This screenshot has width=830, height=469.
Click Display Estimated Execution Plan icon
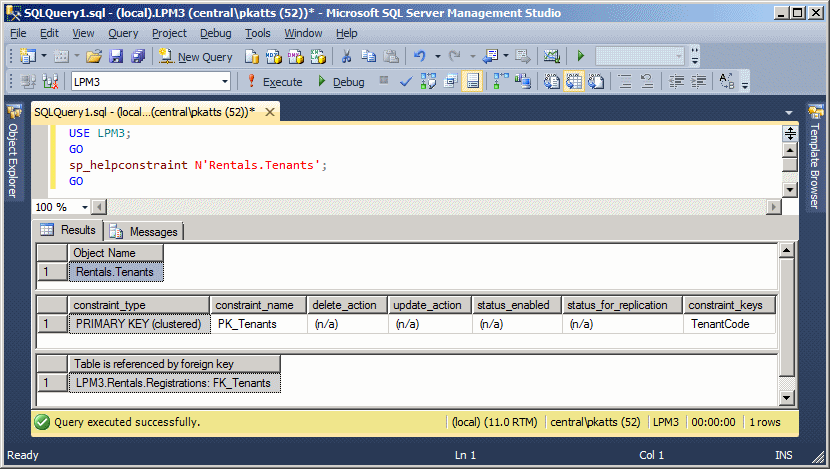[428, 82]
